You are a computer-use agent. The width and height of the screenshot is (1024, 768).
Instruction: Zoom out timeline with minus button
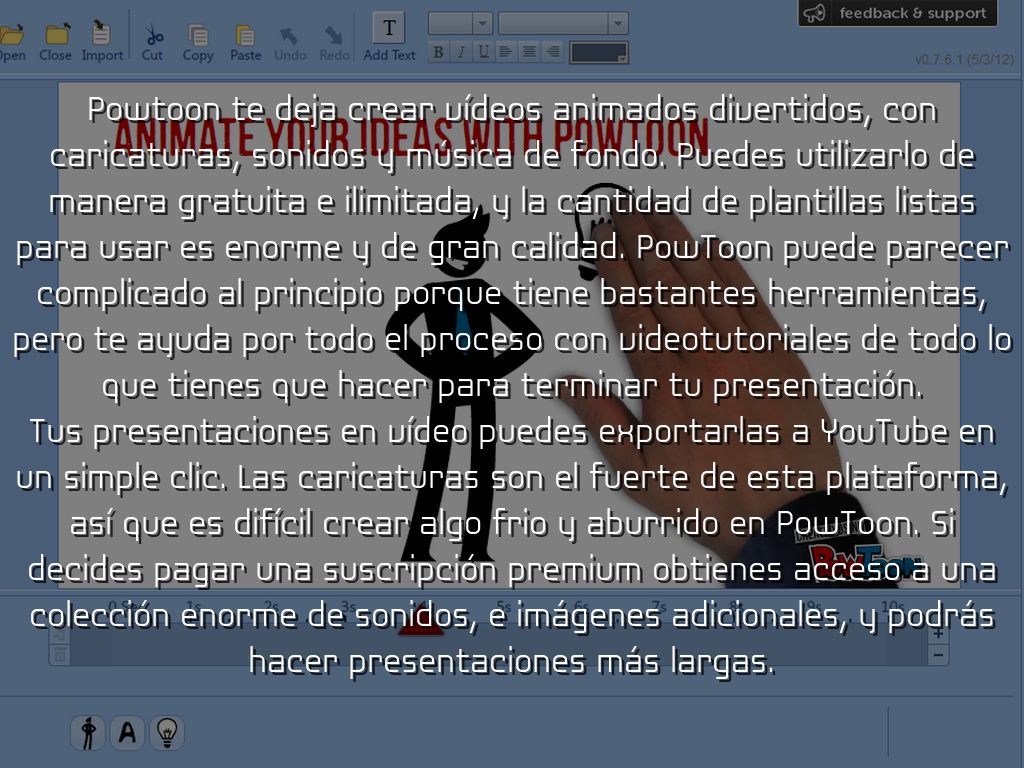[x=938, y=656]
